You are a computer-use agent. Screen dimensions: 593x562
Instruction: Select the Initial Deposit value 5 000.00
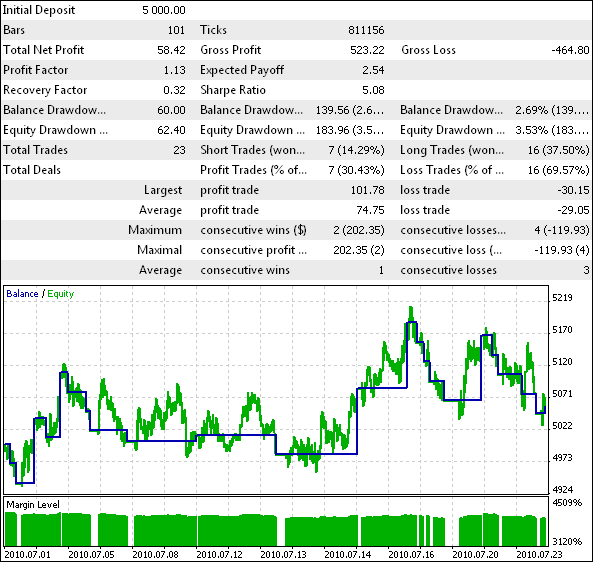[164, 10]
